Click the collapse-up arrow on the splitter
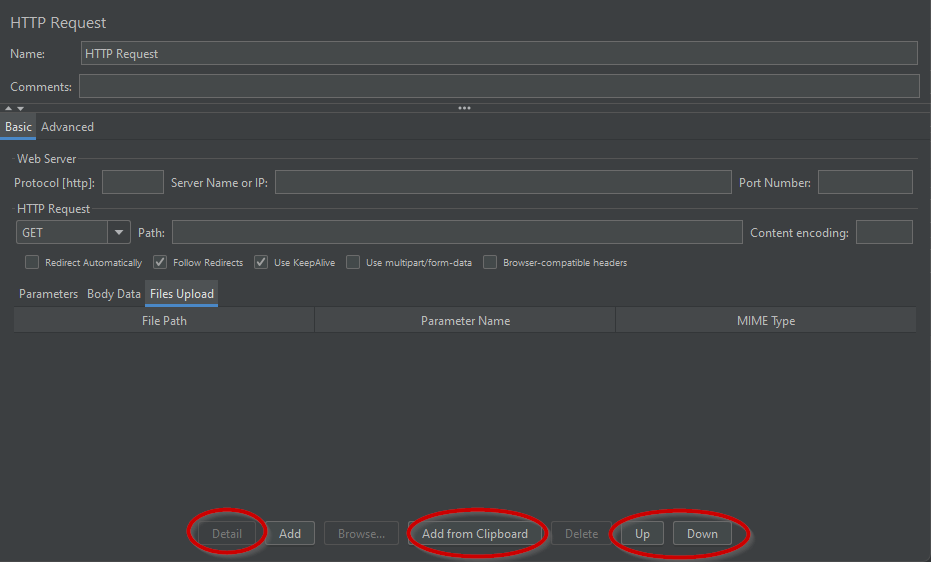 pyautogui.click(x=8, y=108)
